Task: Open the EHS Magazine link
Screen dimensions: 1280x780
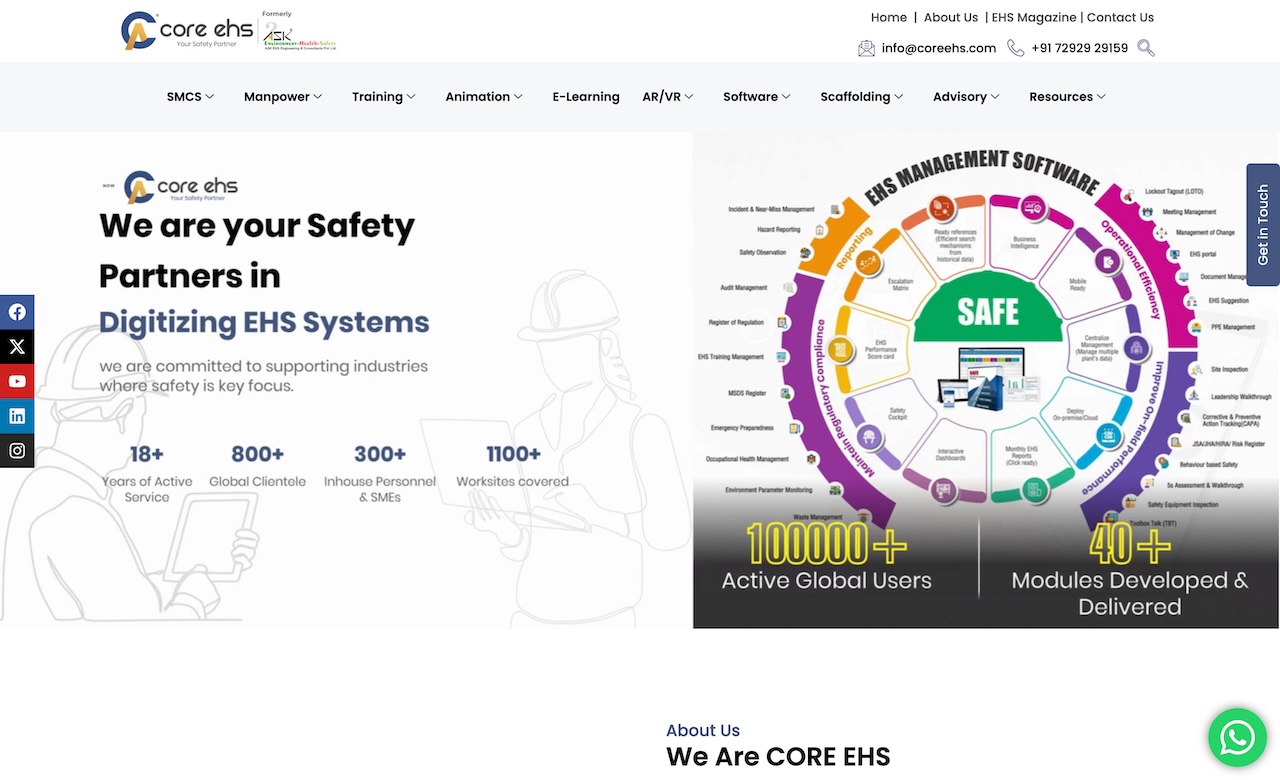Action: click(1034, 17)
